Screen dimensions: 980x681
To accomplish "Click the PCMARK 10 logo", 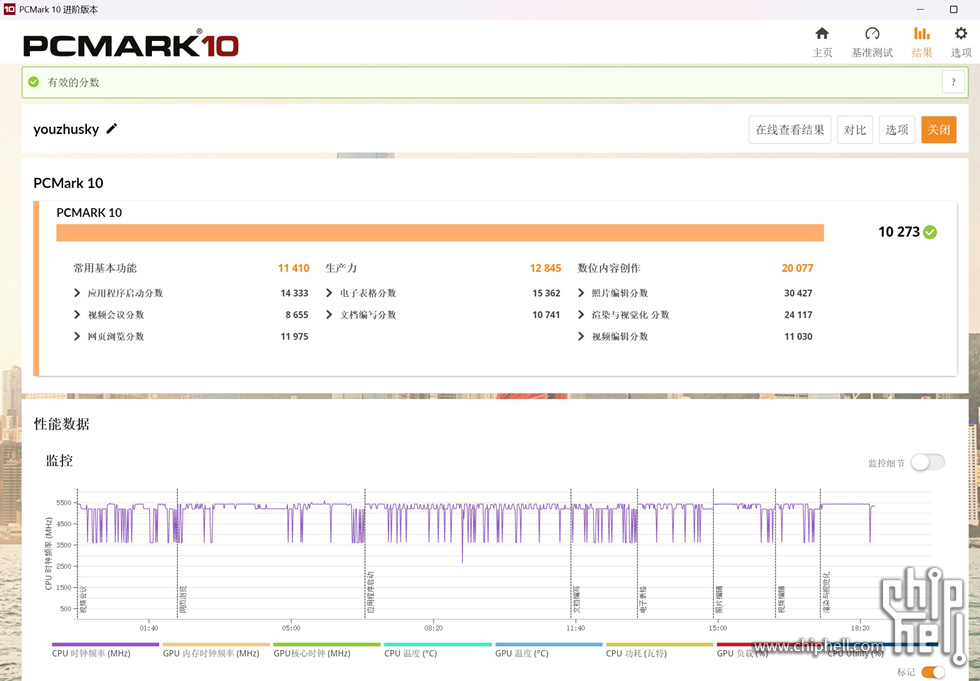I will tap(131, 44).
